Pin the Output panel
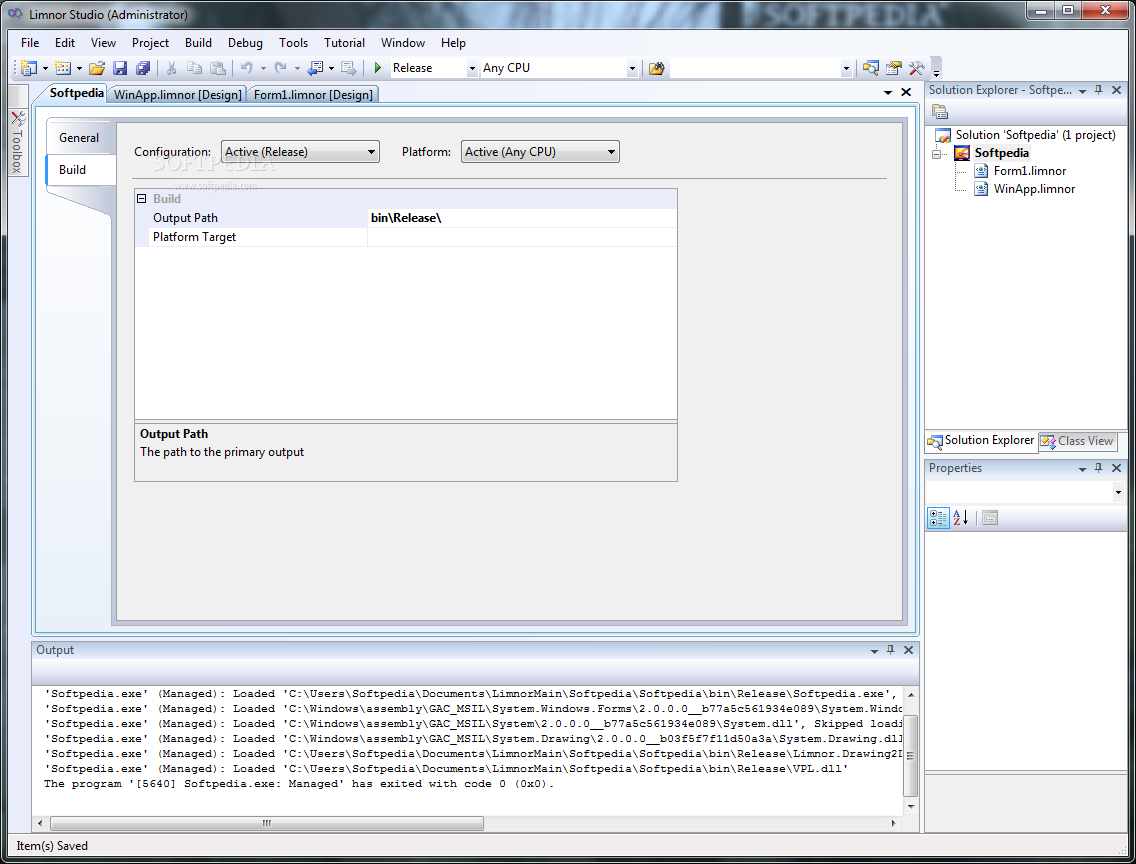The width and height of the screenshot is (1136, 864). (x=890, y=650)
